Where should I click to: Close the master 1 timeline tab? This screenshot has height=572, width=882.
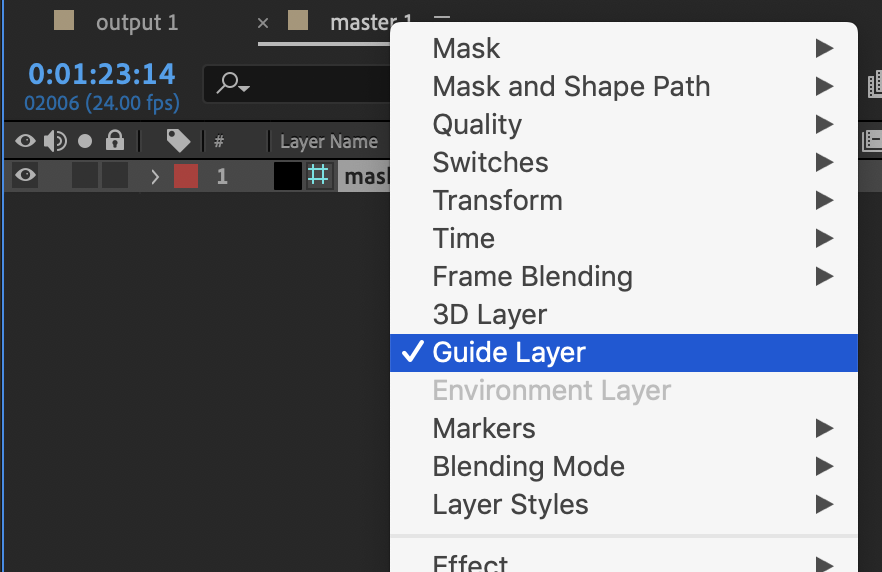coord(263,23)
